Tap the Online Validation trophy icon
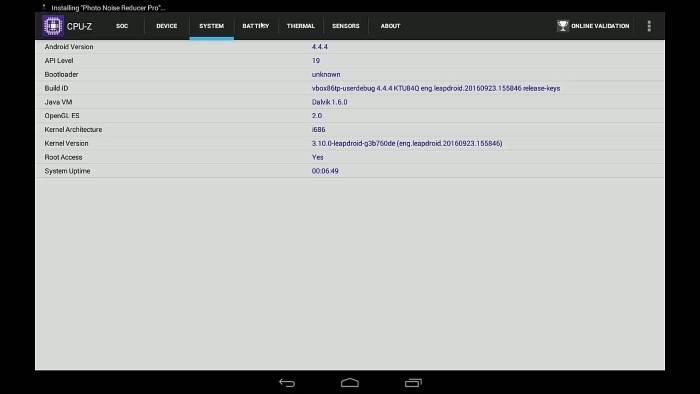The height and width of the screenshot is (394, 700). [x=563, y=26]
